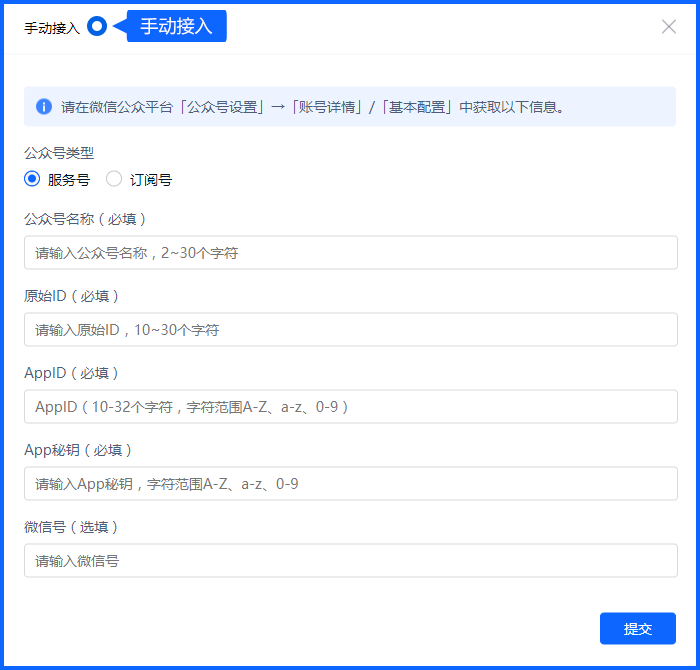Click the AppID（必填）field label
The image size is (700, 670).
tap(71, 373)
